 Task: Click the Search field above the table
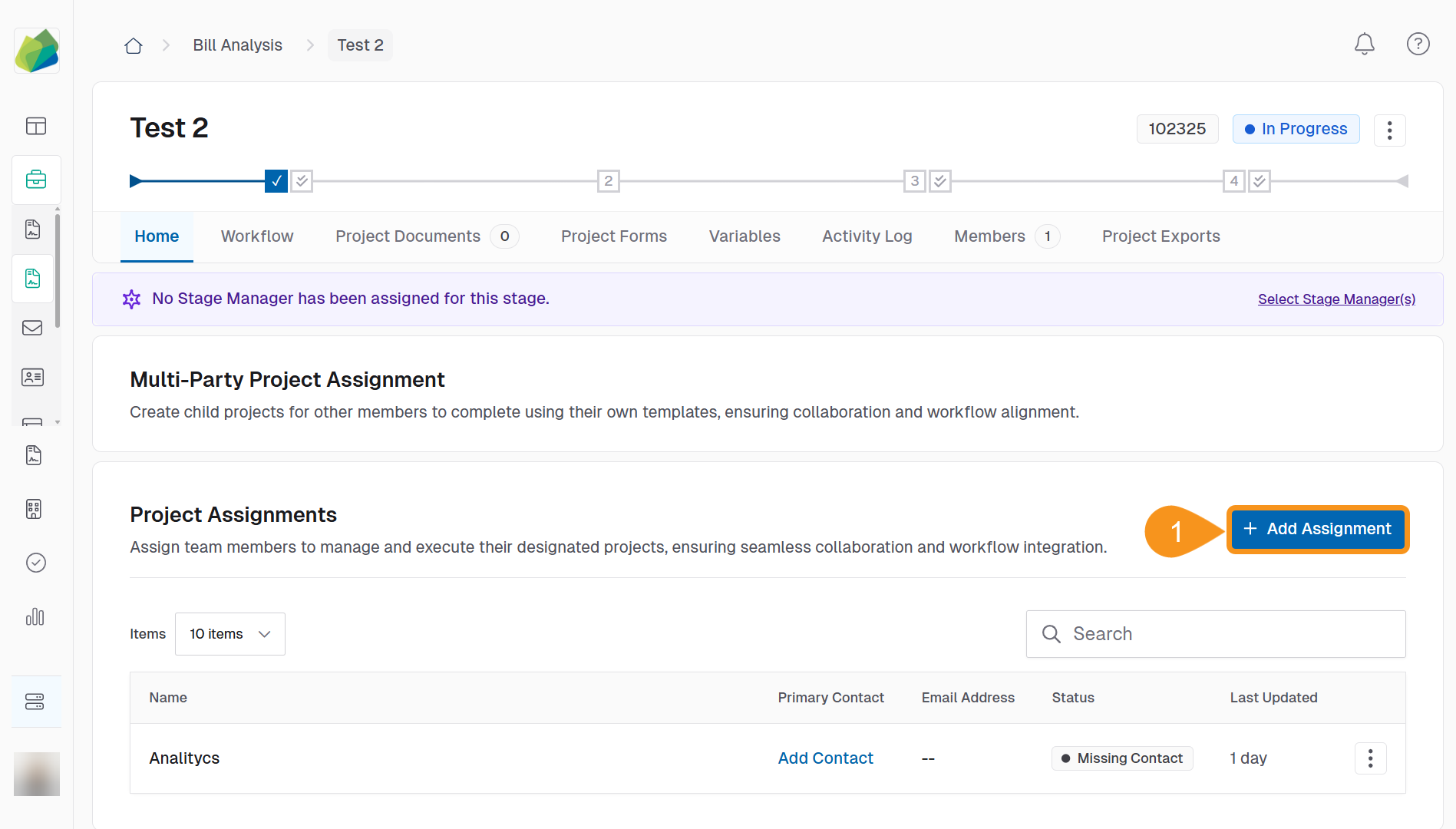click(1215, 634)
